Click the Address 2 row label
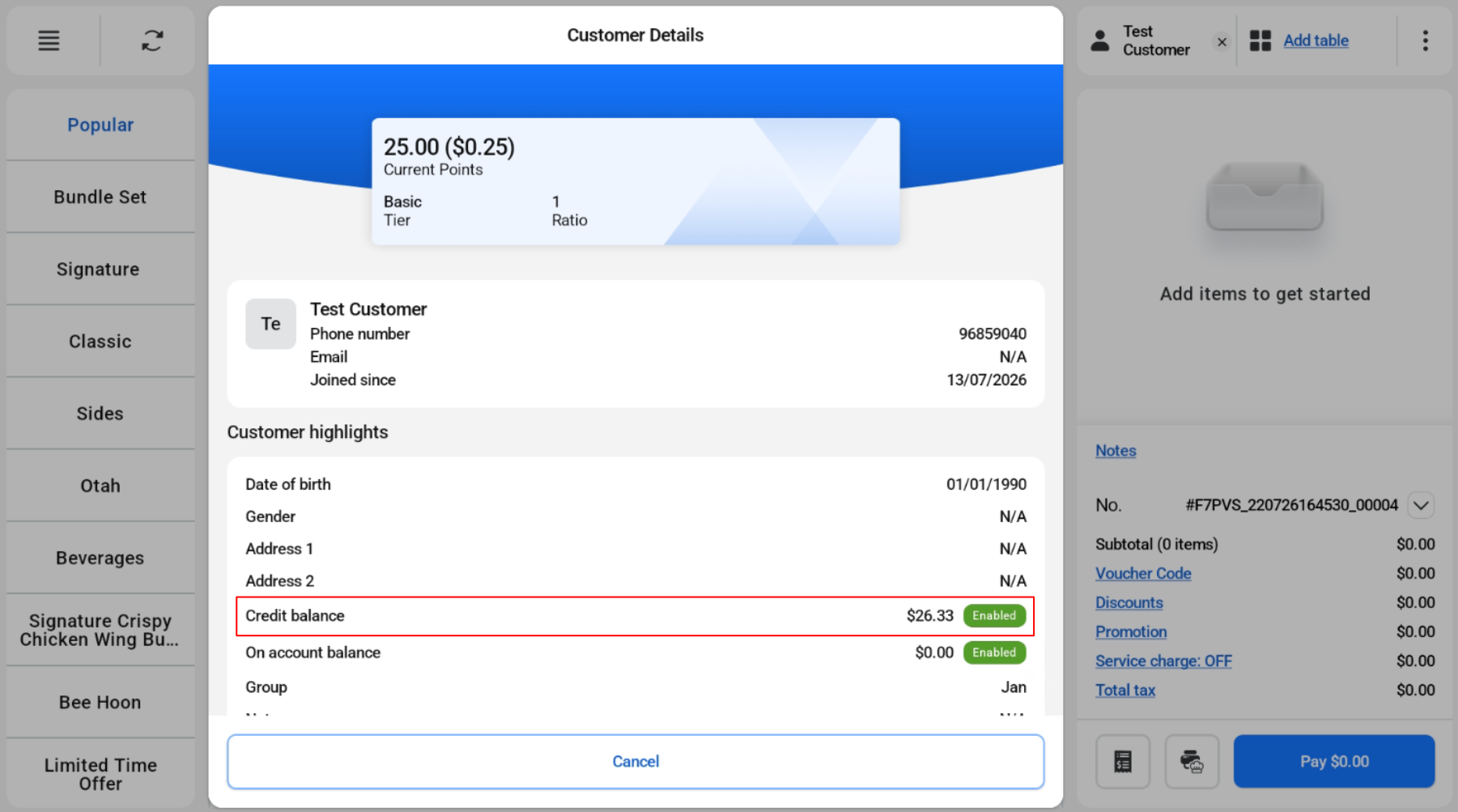The width and height of the screenshot is (1458, 812). tap(279, 581)
